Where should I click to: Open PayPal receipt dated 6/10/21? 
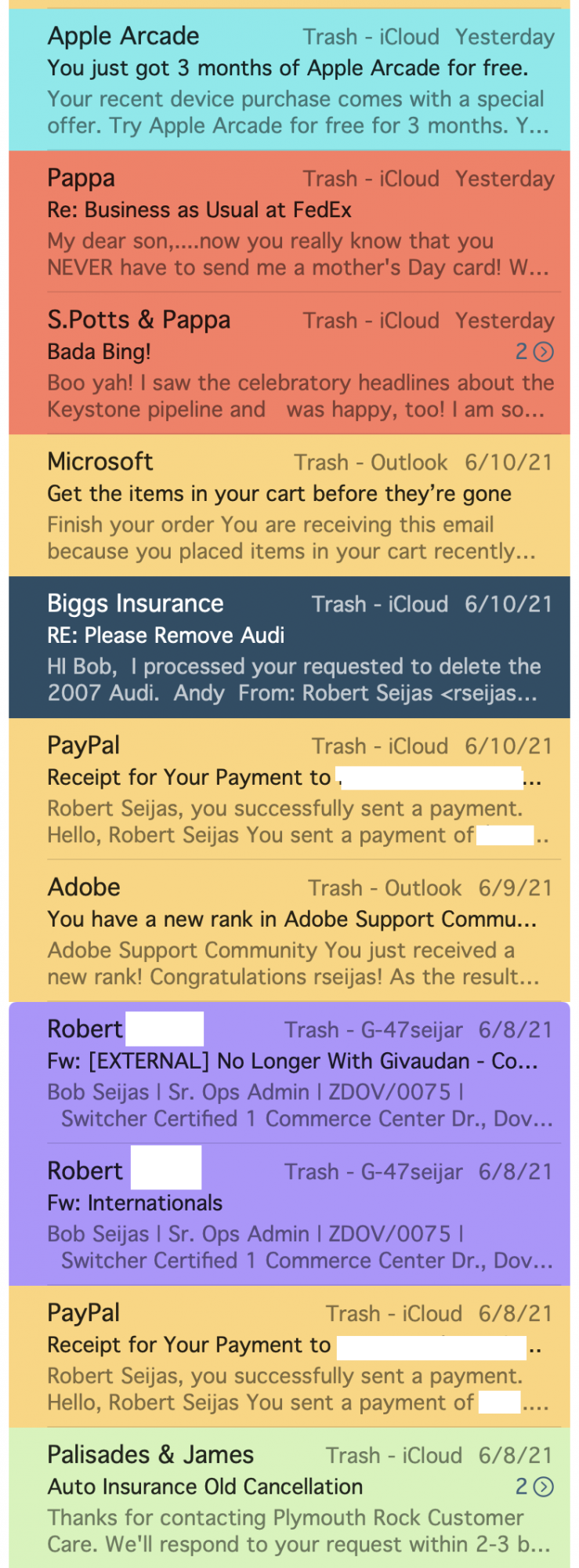(289, 789)
